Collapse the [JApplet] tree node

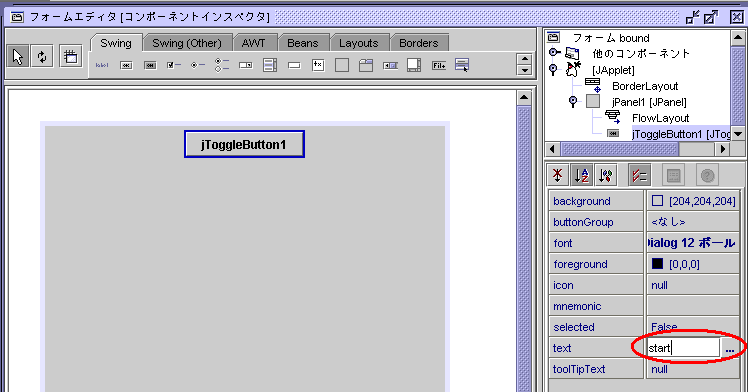tap(553, 69)
